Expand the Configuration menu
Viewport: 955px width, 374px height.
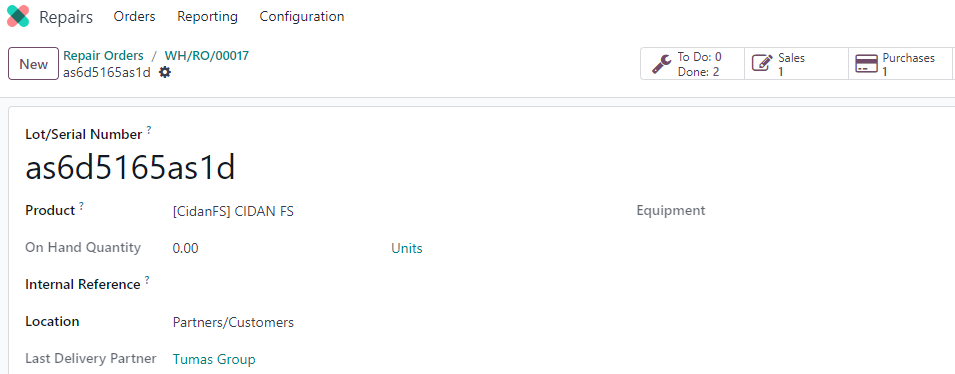click(x=302, y=16)
